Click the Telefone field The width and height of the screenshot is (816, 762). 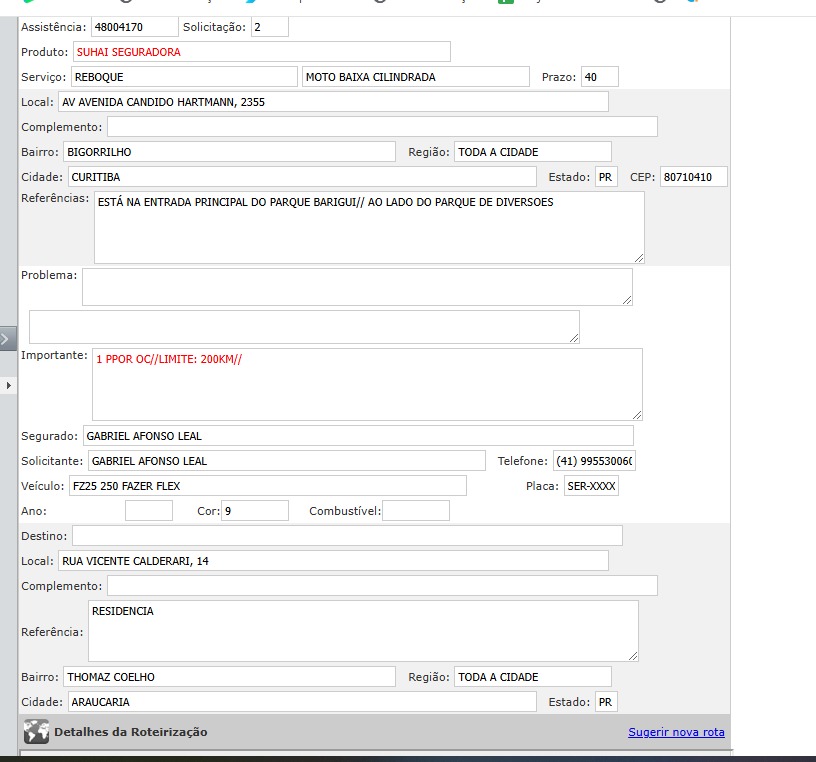[594, 461]
